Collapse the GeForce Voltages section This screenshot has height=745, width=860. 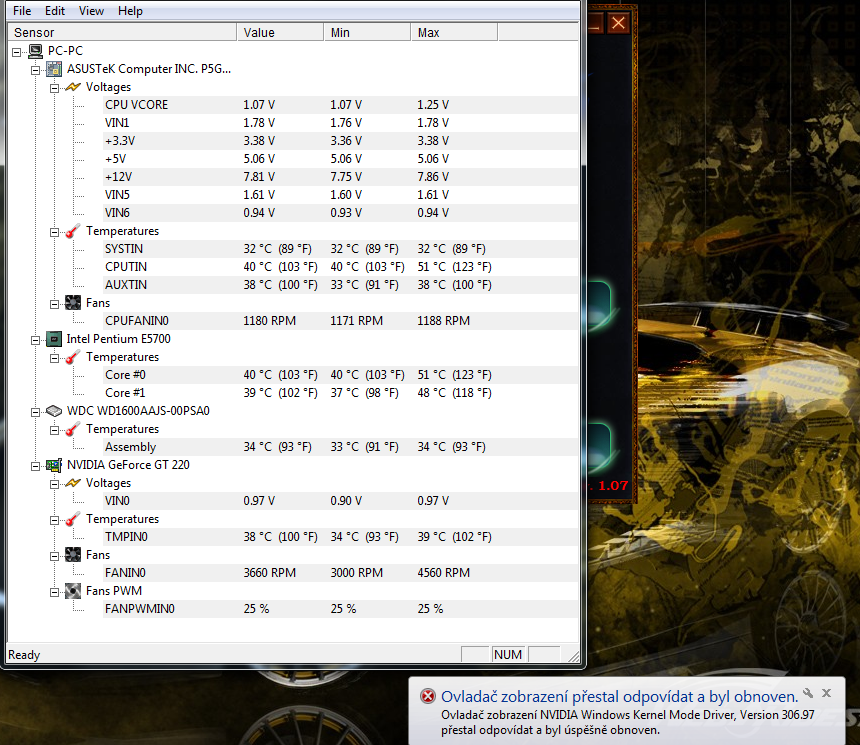click(x=54, y=484)
